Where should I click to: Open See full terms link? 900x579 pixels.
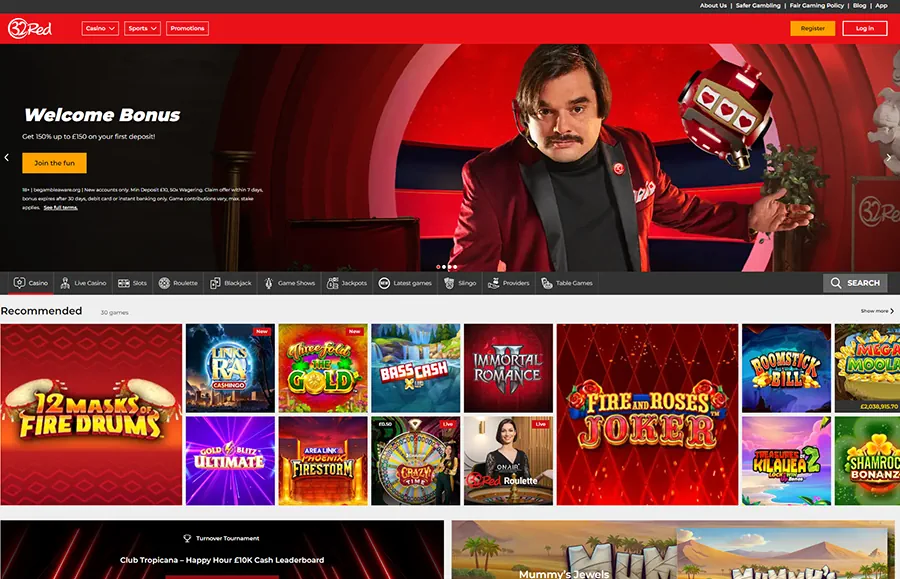tap(60, 208)
